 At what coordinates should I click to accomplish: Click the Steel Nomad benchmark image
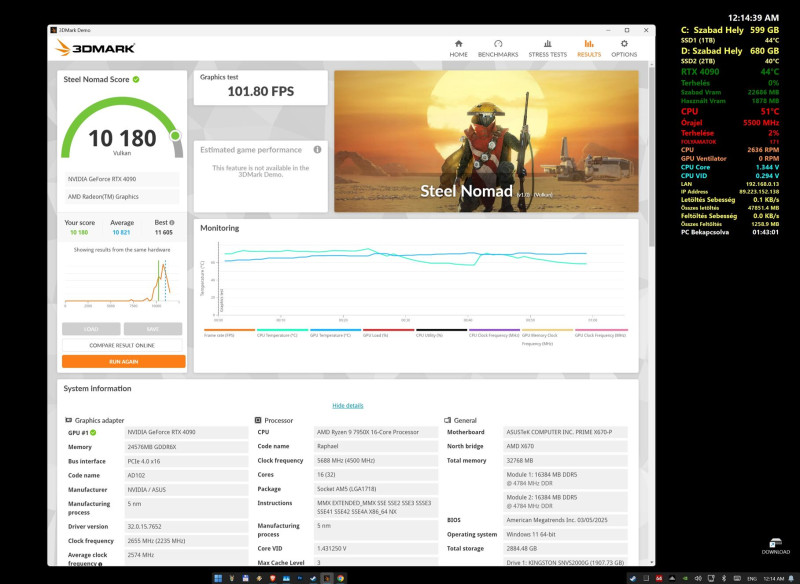pos(486,141)
